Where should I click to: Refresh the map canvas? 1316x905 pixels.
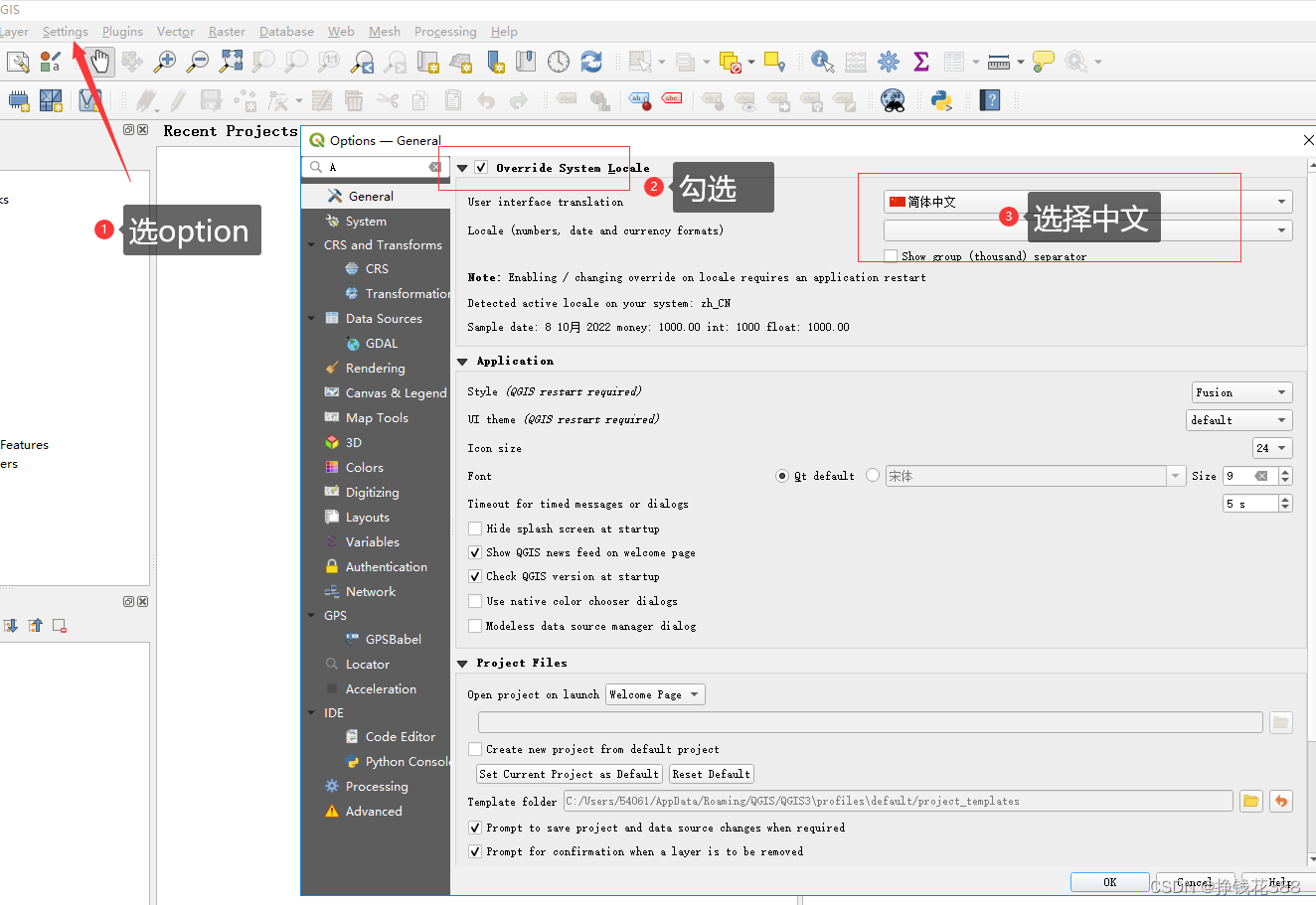click(x=591, y=61)
